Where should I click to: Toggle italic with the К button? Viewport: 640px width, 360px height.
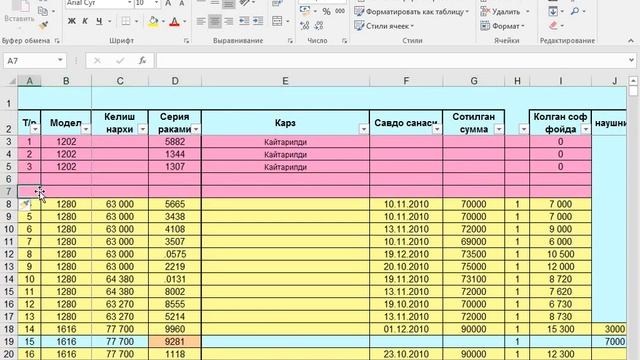pos(85,21)
